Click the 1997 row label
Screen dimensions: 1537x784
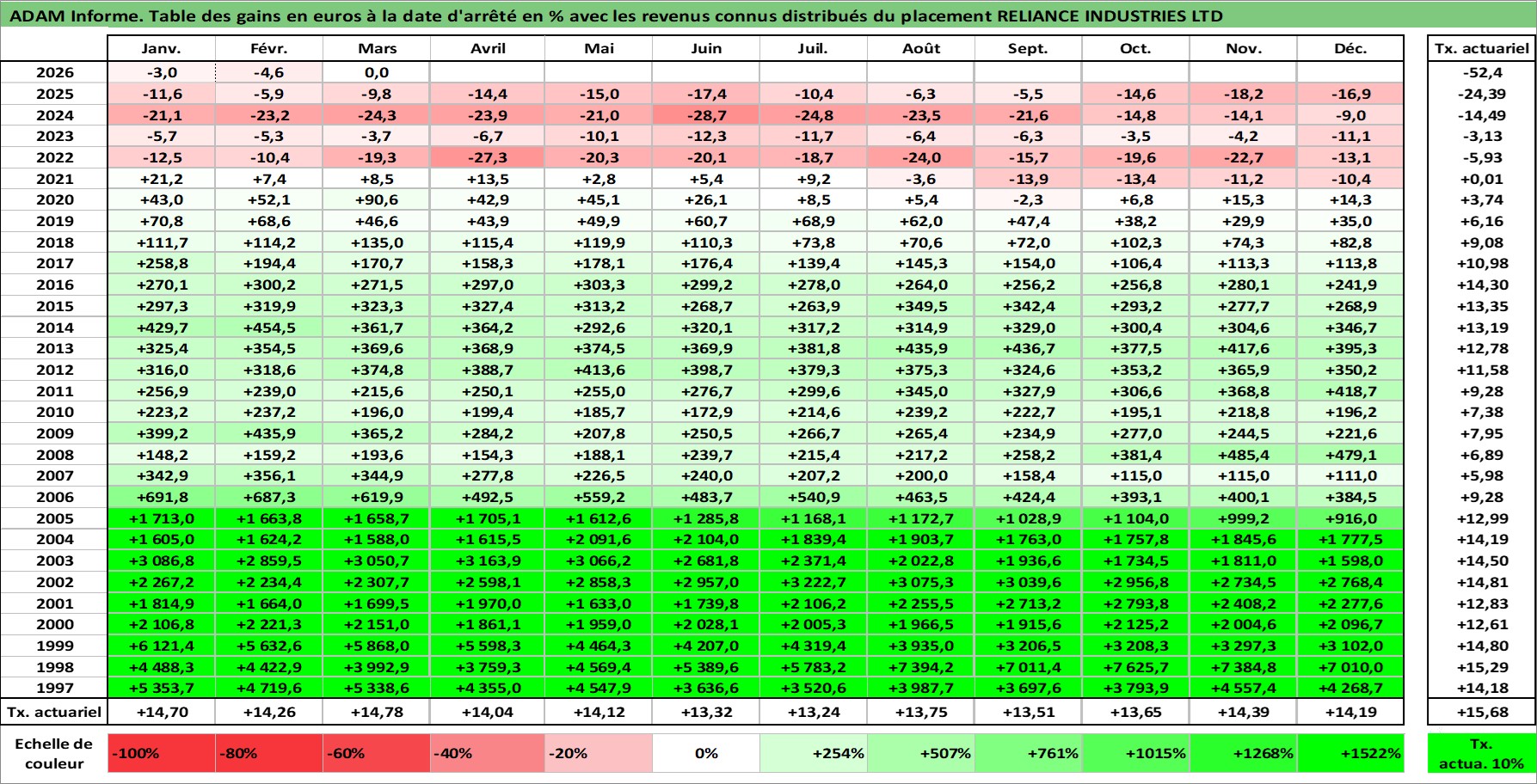pyautogui.click(x=54, y=688)
